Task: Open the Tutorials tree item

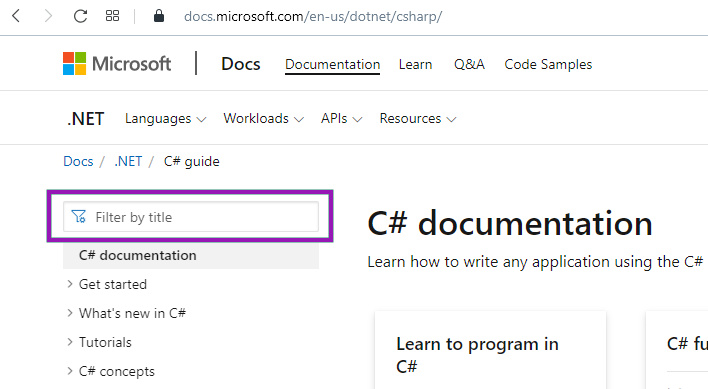Action: pos(105,342)
